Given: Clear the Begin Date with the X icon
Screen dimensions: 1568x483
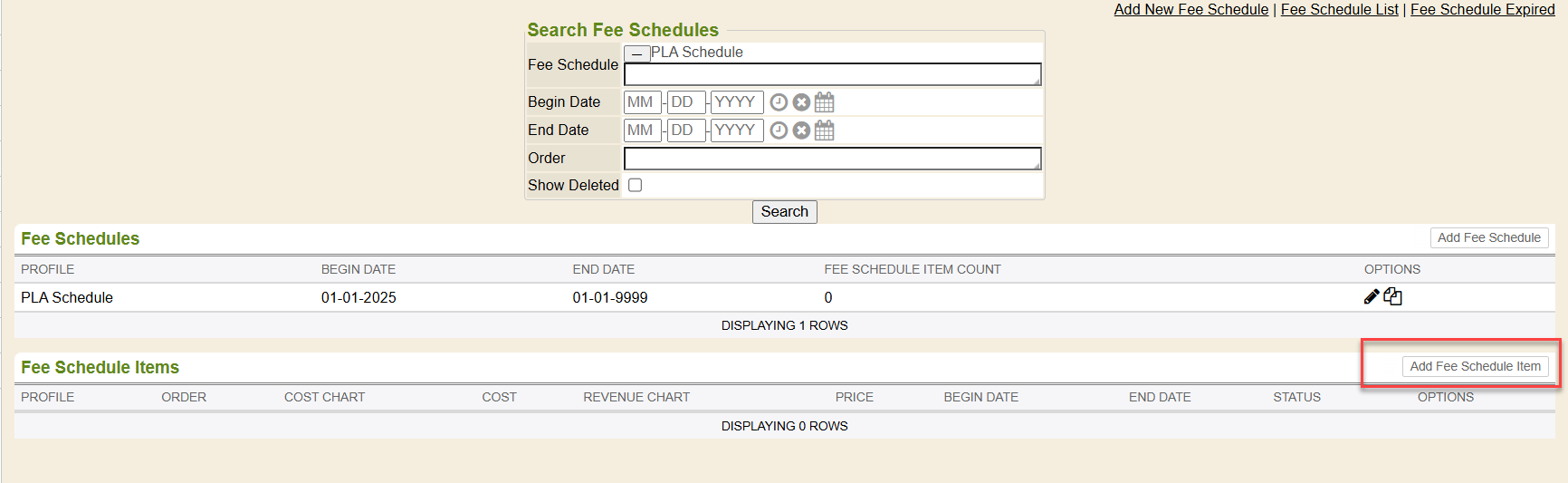Looking at the screenshot, I should tap(801, 102).
